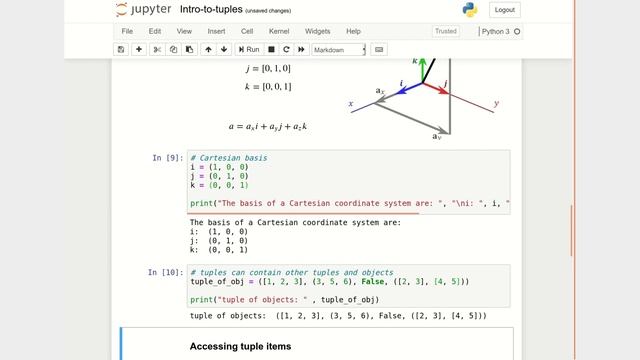Click the Jupyter logo
This screenshot has height=360, width=640.
143,9
